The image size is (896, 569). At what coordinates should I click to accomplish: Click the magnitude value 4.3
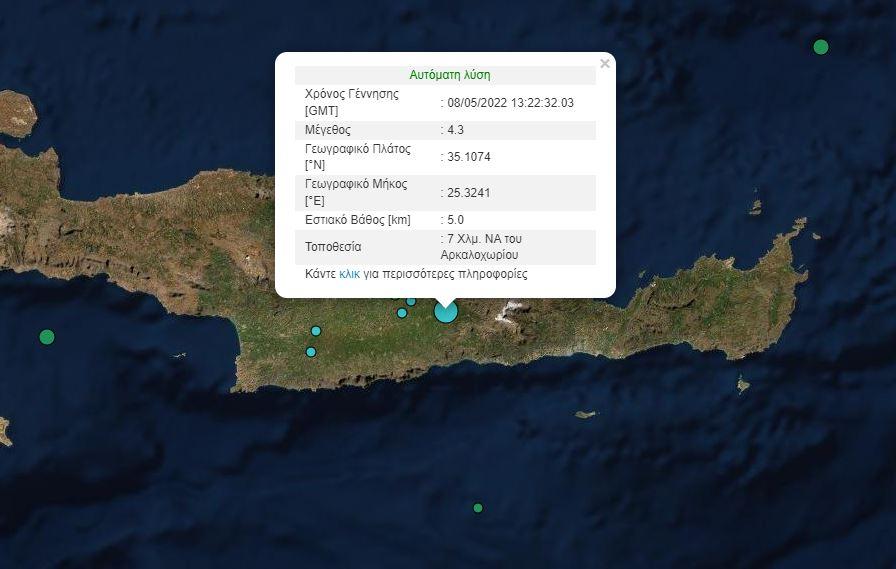point(456,130)
